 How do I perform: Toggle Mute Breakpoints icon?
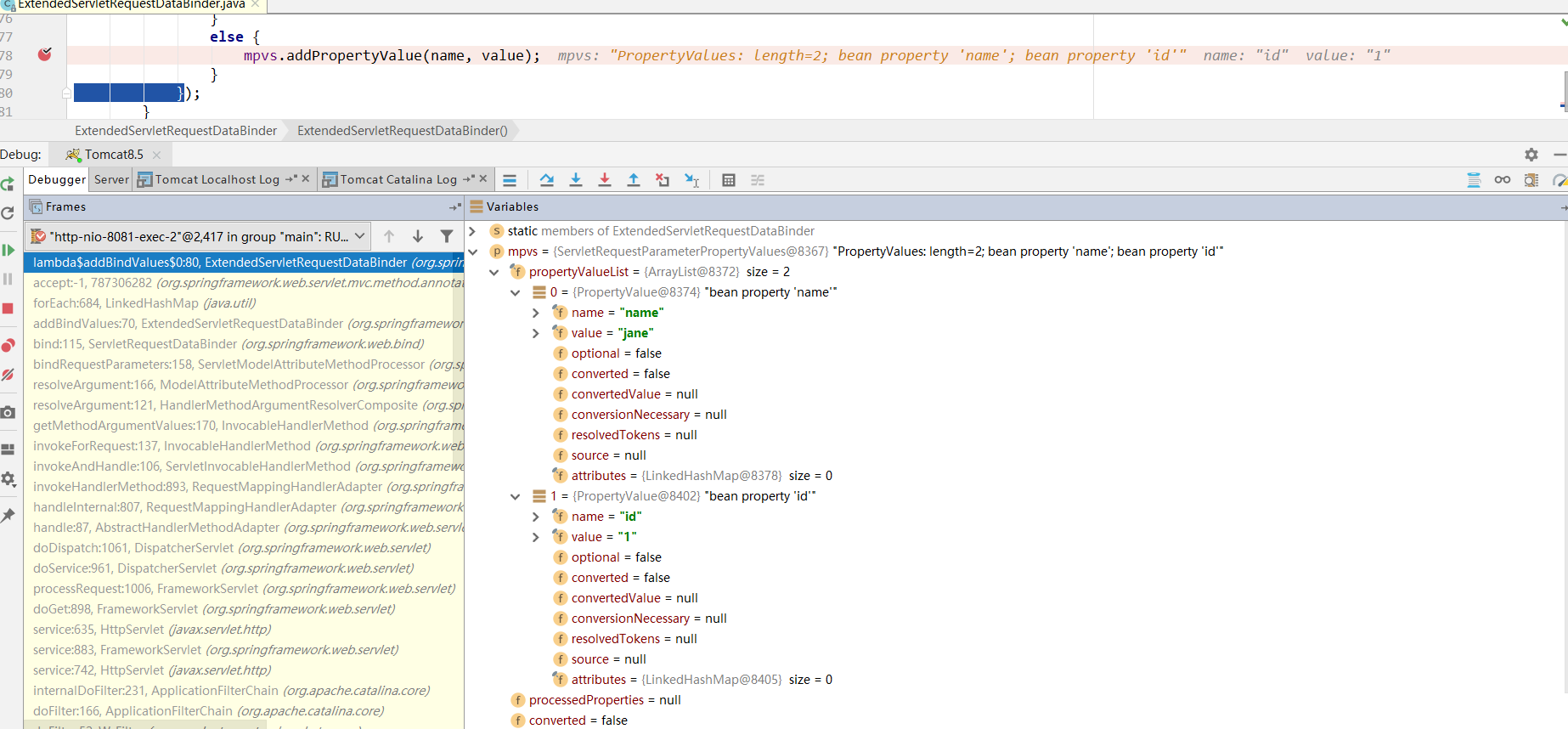(x=8, y=375)
